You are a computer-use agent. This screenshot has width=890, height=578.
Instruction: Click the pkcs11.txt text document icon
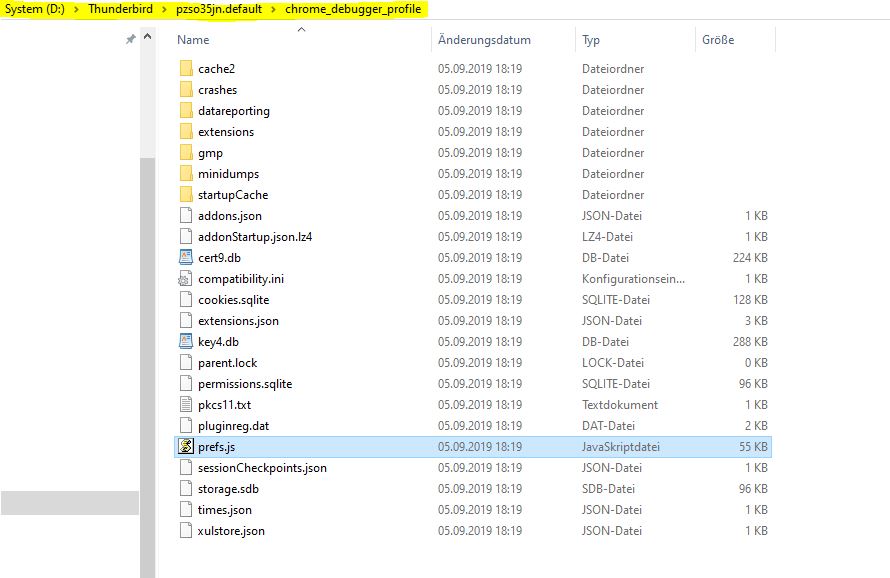pos(186,405)
